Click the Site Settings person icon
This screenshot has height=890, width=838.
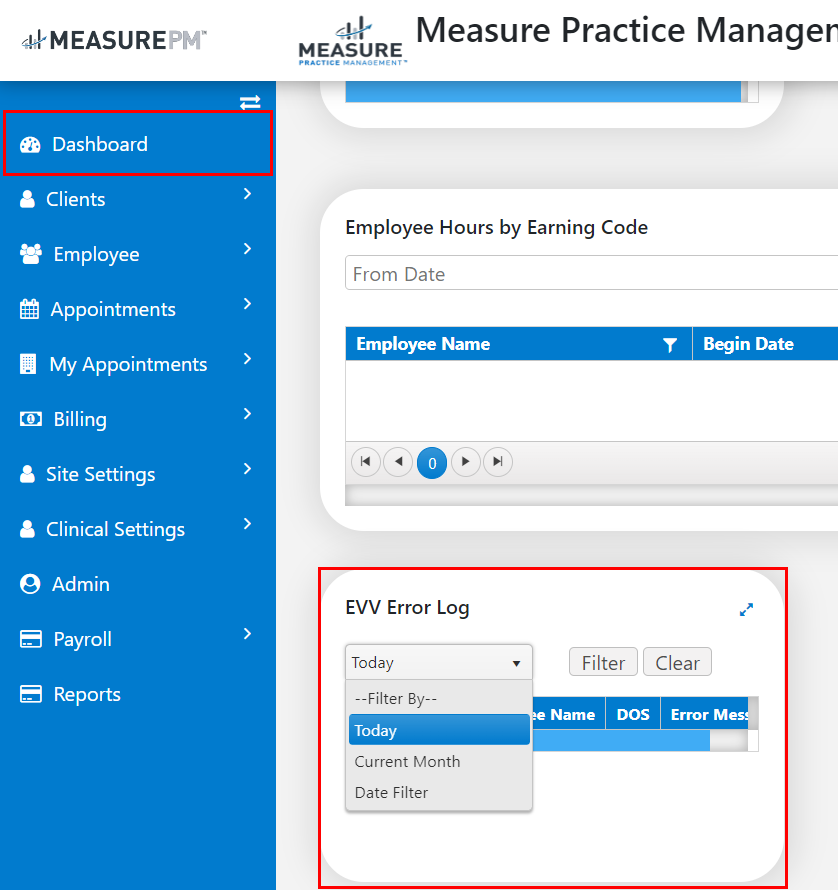coord(27,474)
